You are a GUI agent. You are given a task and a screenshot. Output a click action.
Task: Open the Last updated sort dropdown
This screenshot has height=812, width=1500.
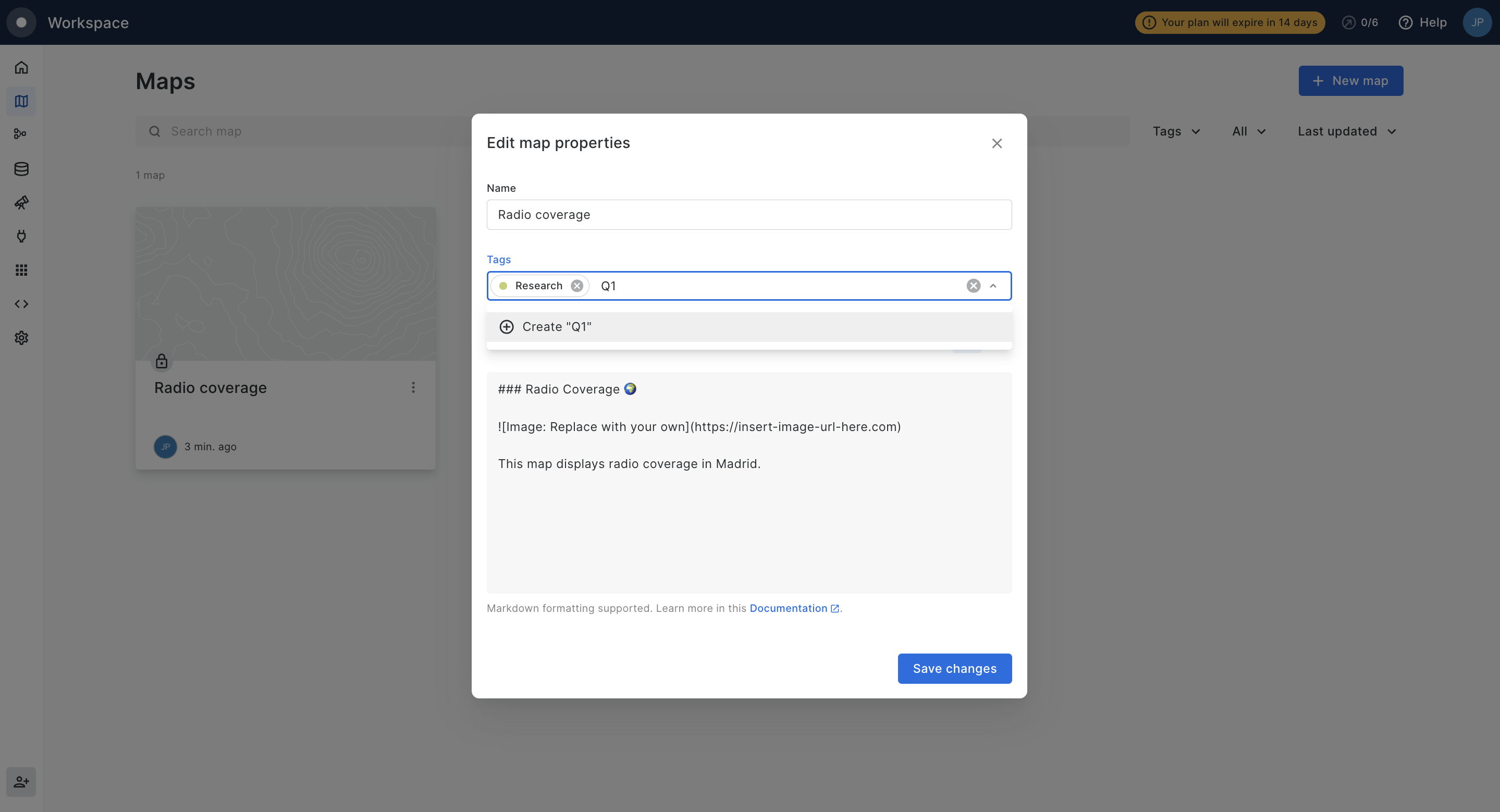pos(1346,131)
